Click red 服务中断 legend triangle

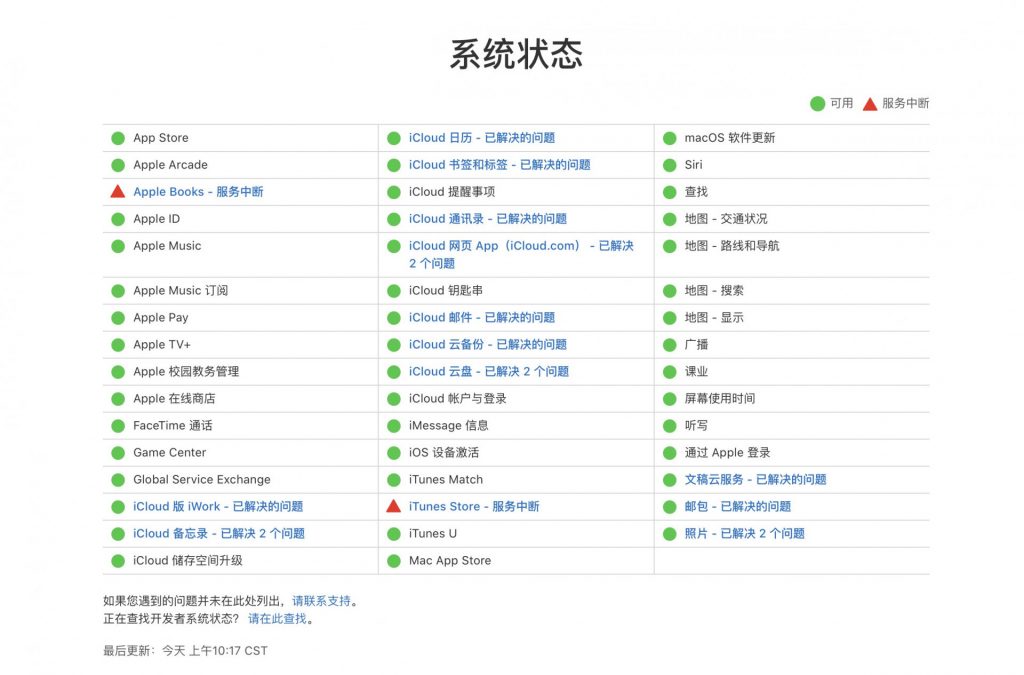[869, 103]
